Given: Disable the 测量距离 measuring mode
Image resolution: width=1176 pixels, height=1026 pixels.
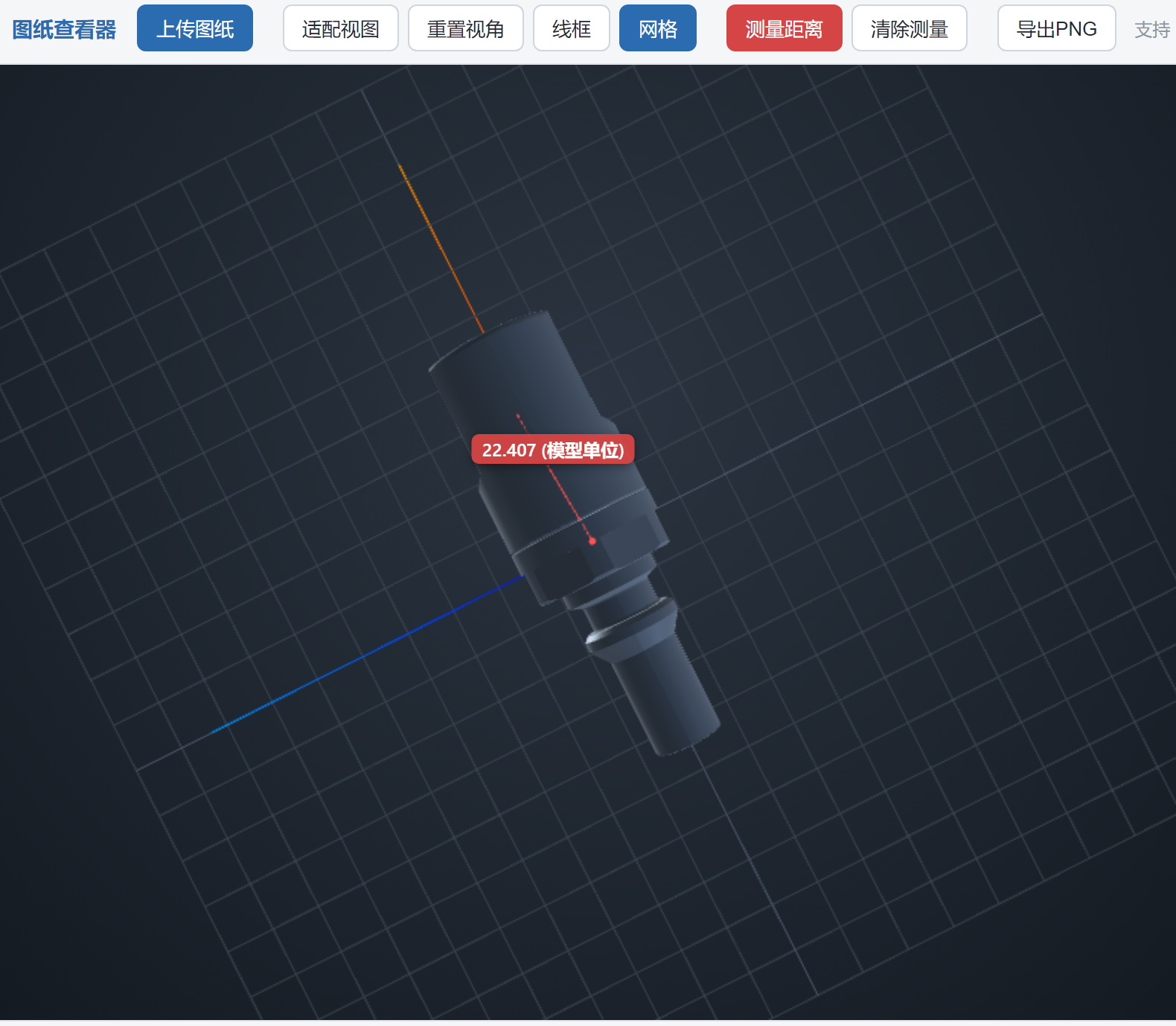Looking at the screenshot, I should [784, 28].
